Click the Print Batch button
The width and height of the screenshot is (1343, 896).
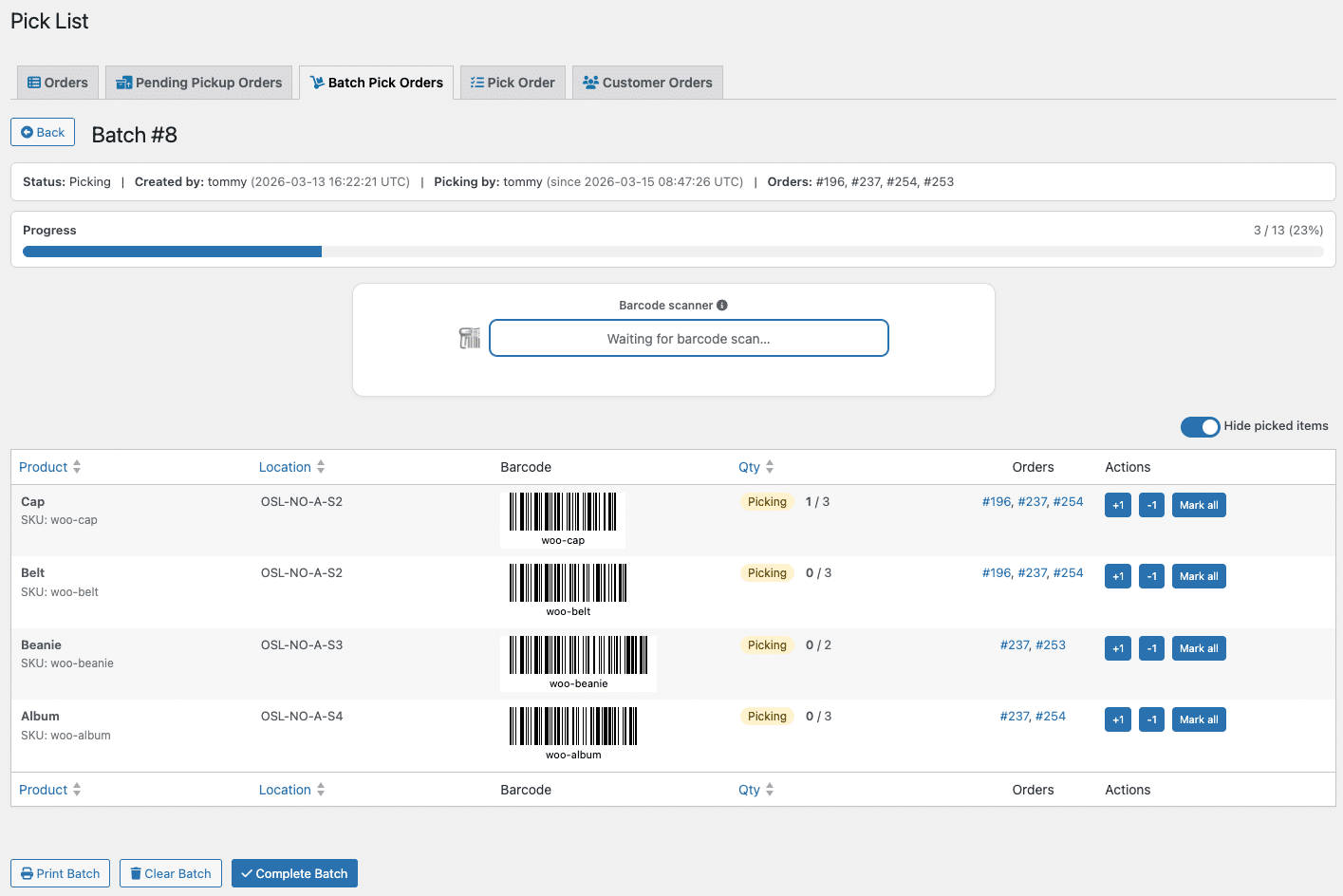click(x=60, y=873)
